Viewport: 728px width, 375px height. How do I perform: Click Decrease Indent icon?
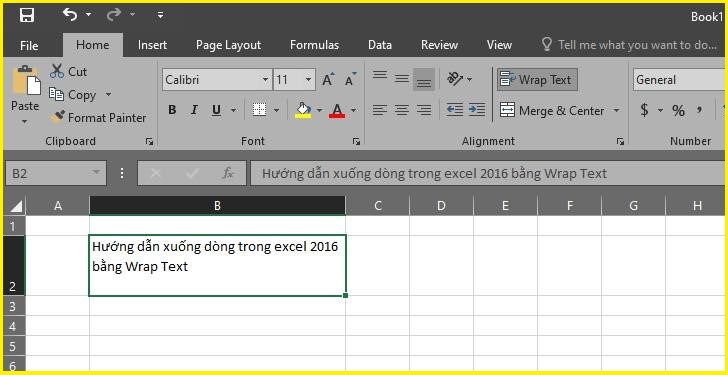455,110
